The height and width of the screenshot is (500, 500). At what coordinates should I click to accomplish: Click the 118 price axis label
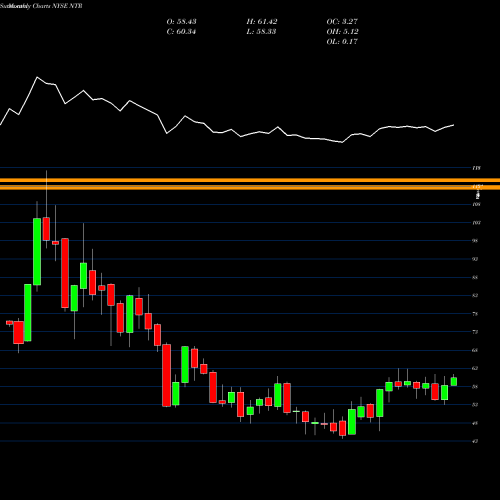[x=476, y=168]
